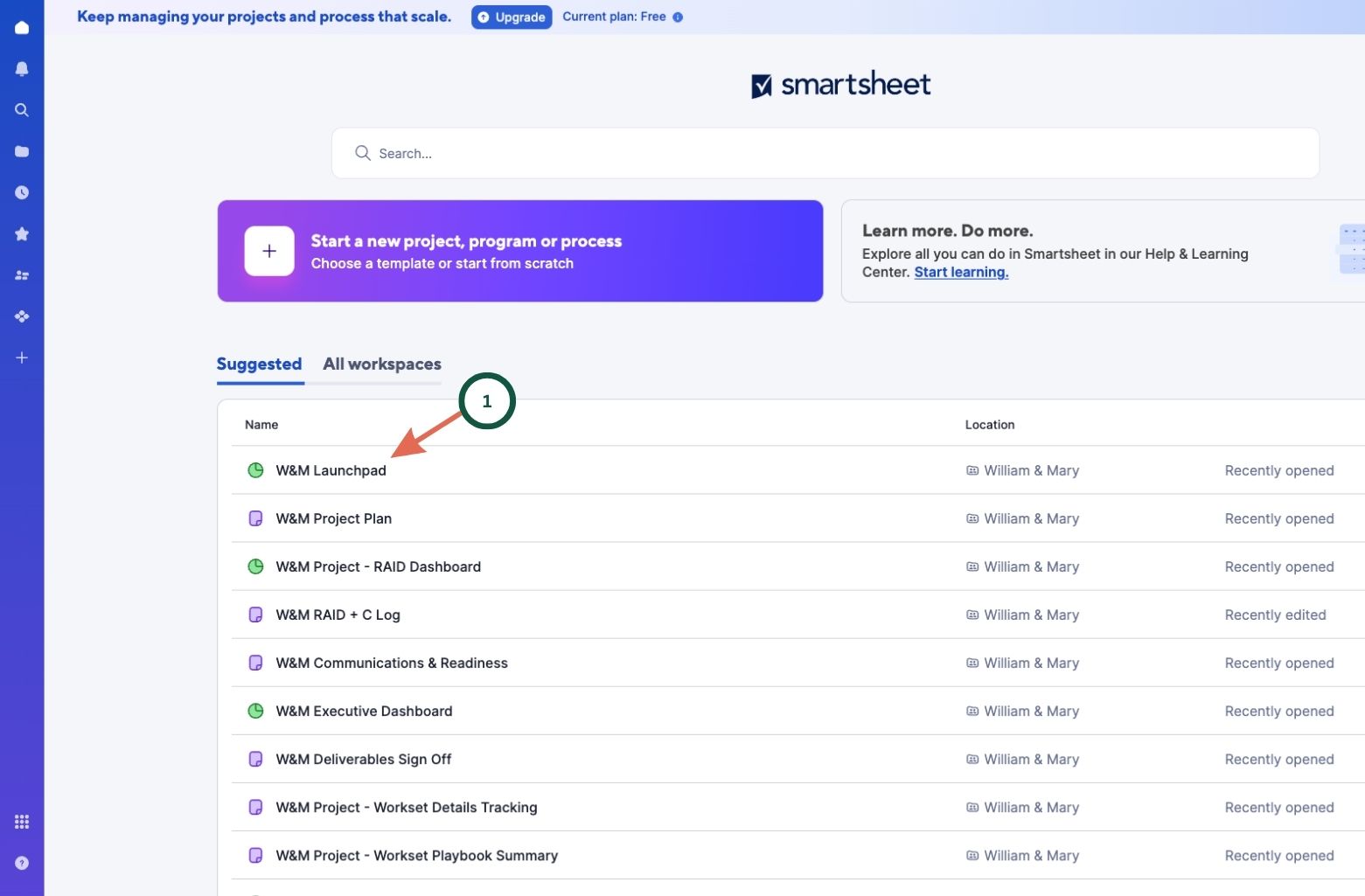Click the W&M Deliverables Sign Off sheet icon

[x=255, y=759]
